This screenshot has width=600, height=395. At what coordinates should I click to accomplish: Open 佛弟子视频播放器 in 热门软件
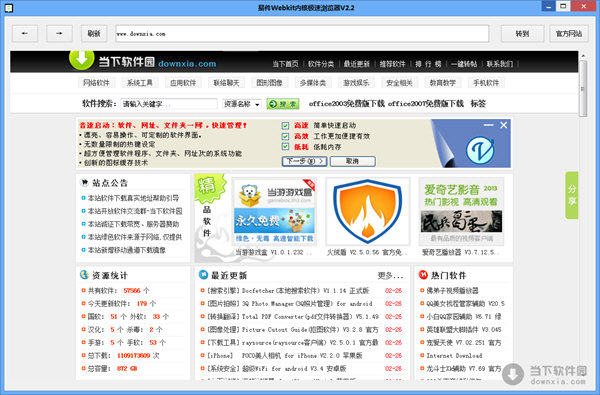(452, 291)
